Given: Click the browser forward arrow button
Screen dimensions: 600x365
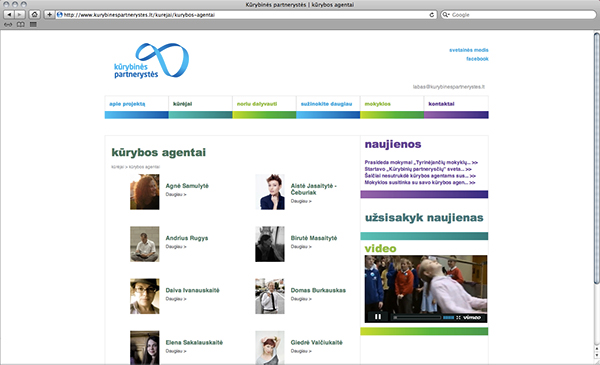Looking at the screenshot, I should (x=20, y=15).
